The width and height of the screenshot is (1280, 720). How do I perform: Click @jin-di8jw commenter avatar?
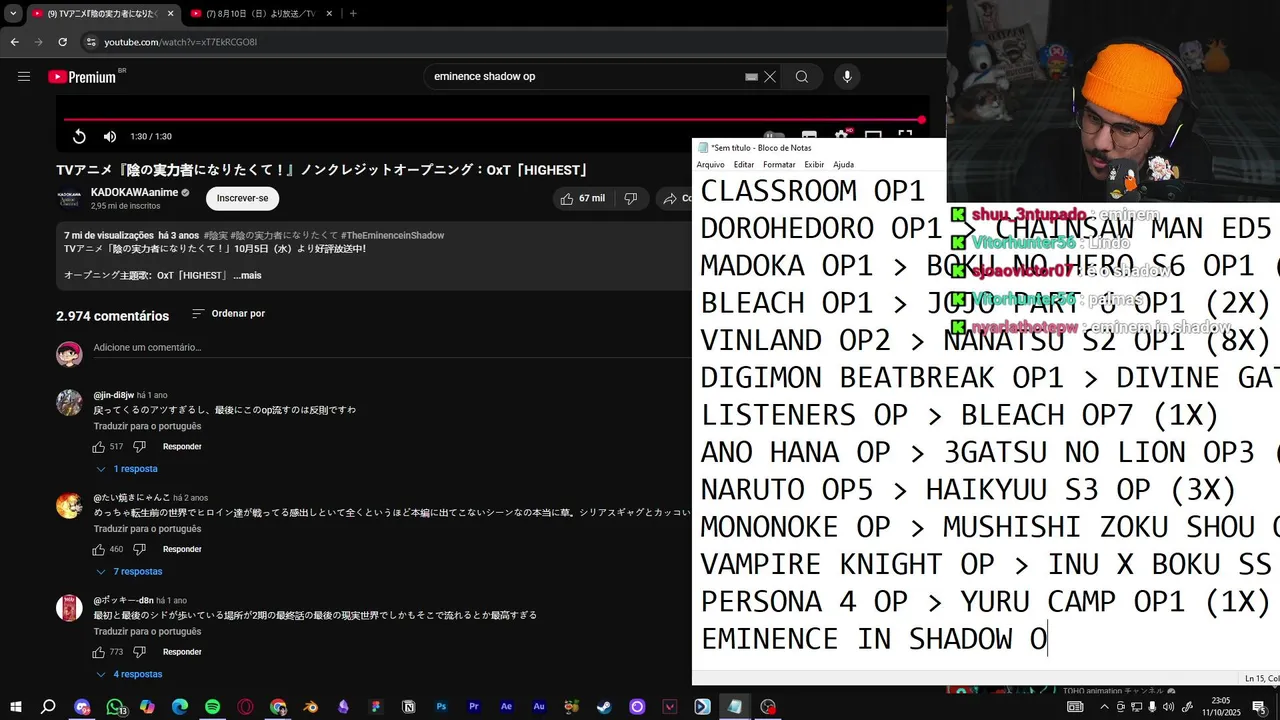coord(69,402)
